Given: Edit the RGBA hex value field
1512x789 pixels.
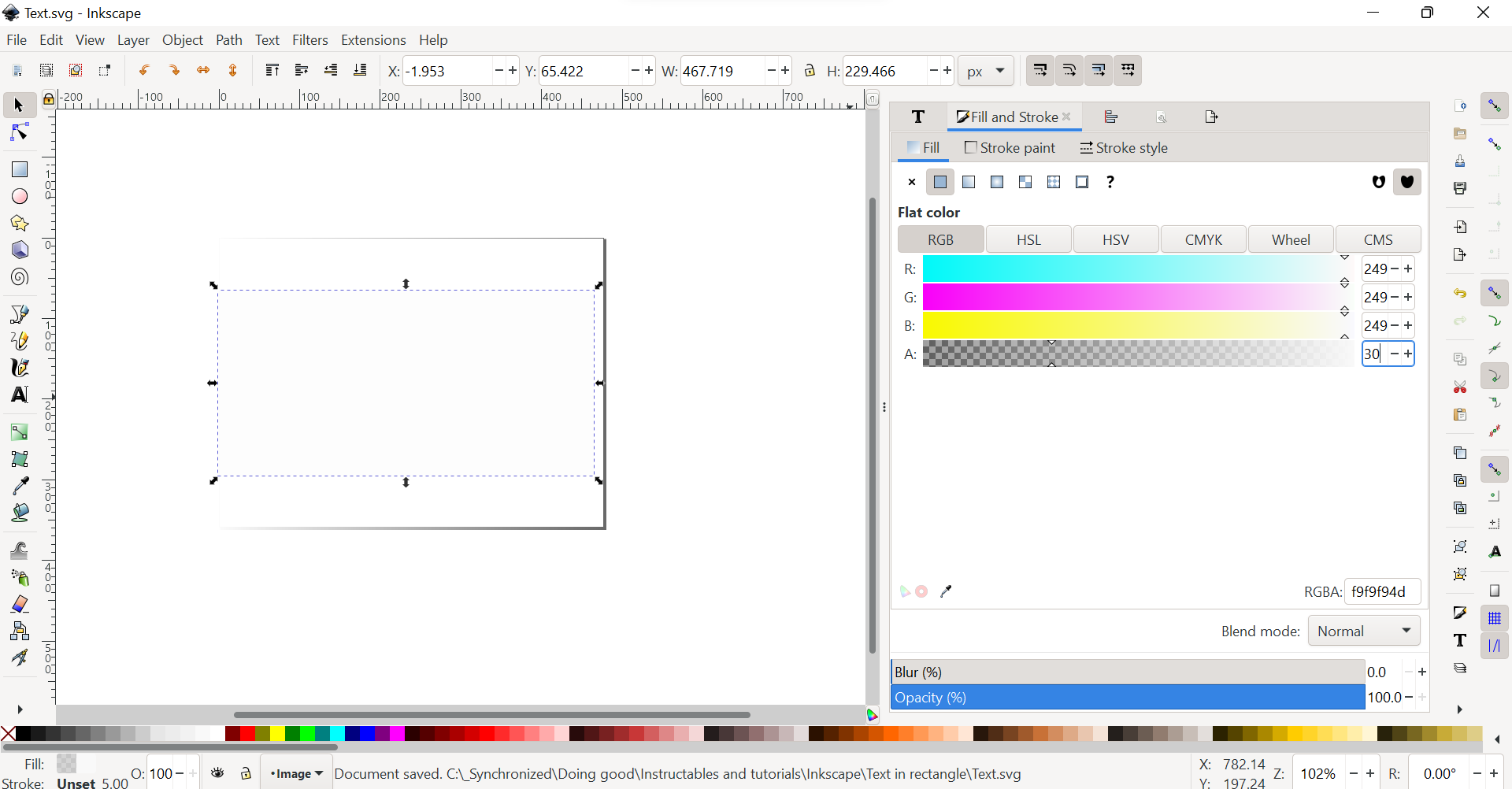Looking at the screenshot, I should click(1381, 591).
